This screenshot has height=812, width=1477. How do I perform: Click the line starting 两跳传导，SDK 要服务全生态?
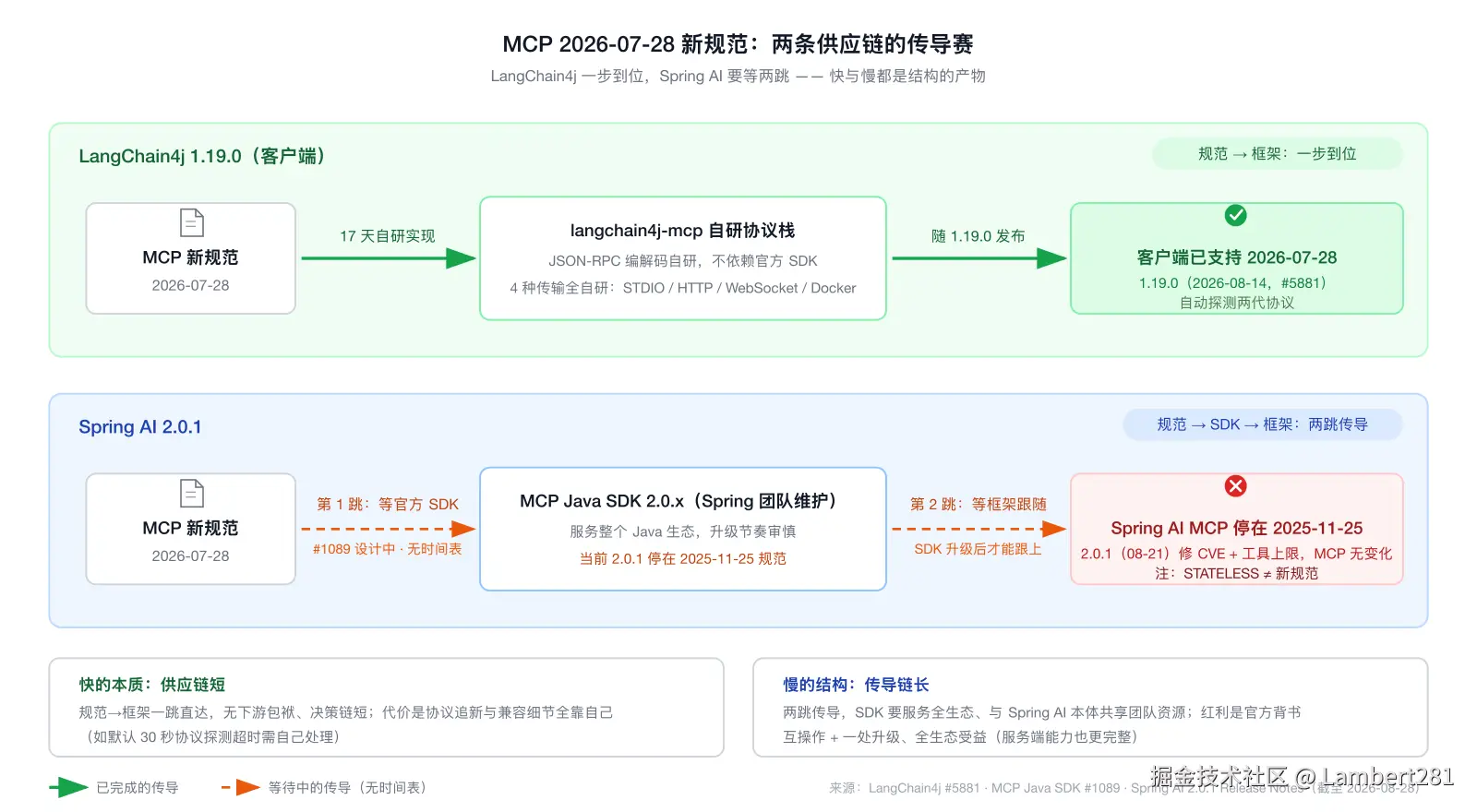tap(1042, 712)
